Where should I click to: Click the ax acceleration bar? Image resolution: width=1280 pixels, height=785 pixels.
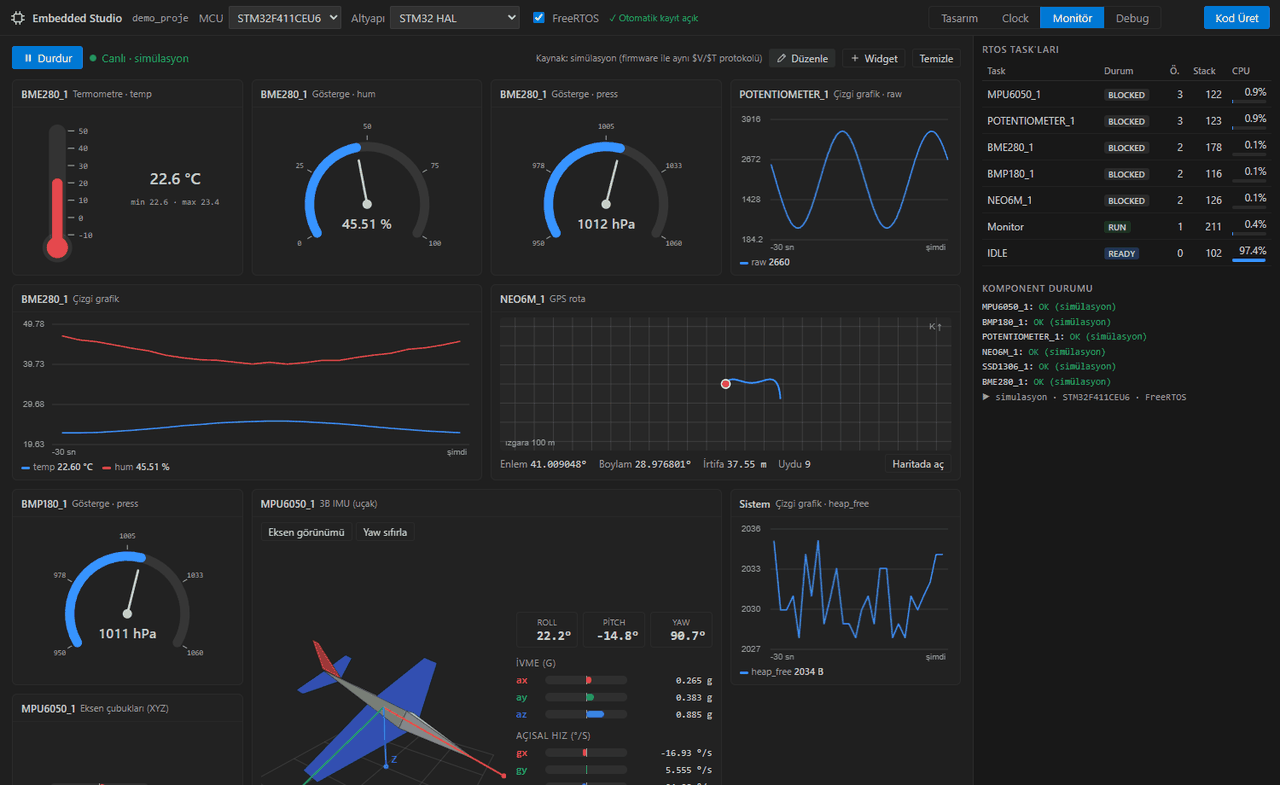click(x=586, y=680)
